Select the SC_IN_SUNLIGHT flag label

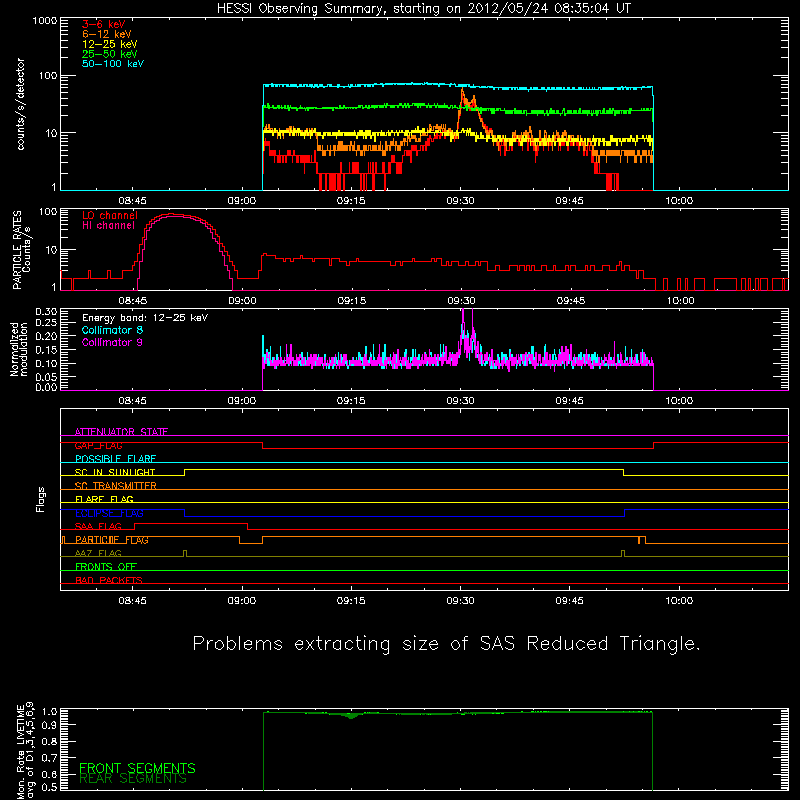point(115,472)
